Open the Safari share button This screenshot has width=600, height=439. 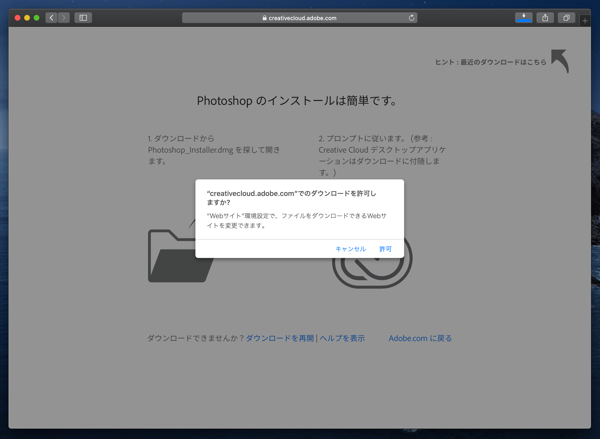pos(545,18)
